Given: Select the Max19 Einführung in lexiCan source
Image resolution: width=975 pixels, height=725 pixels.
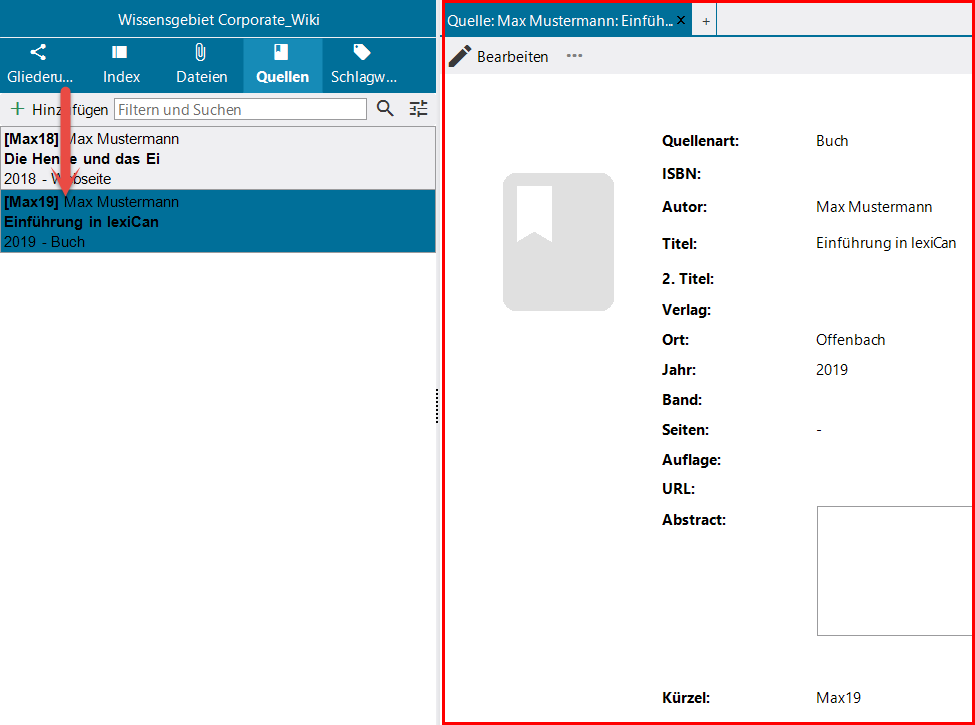Looking at the screenshot, I should click(x=218, y=221).
